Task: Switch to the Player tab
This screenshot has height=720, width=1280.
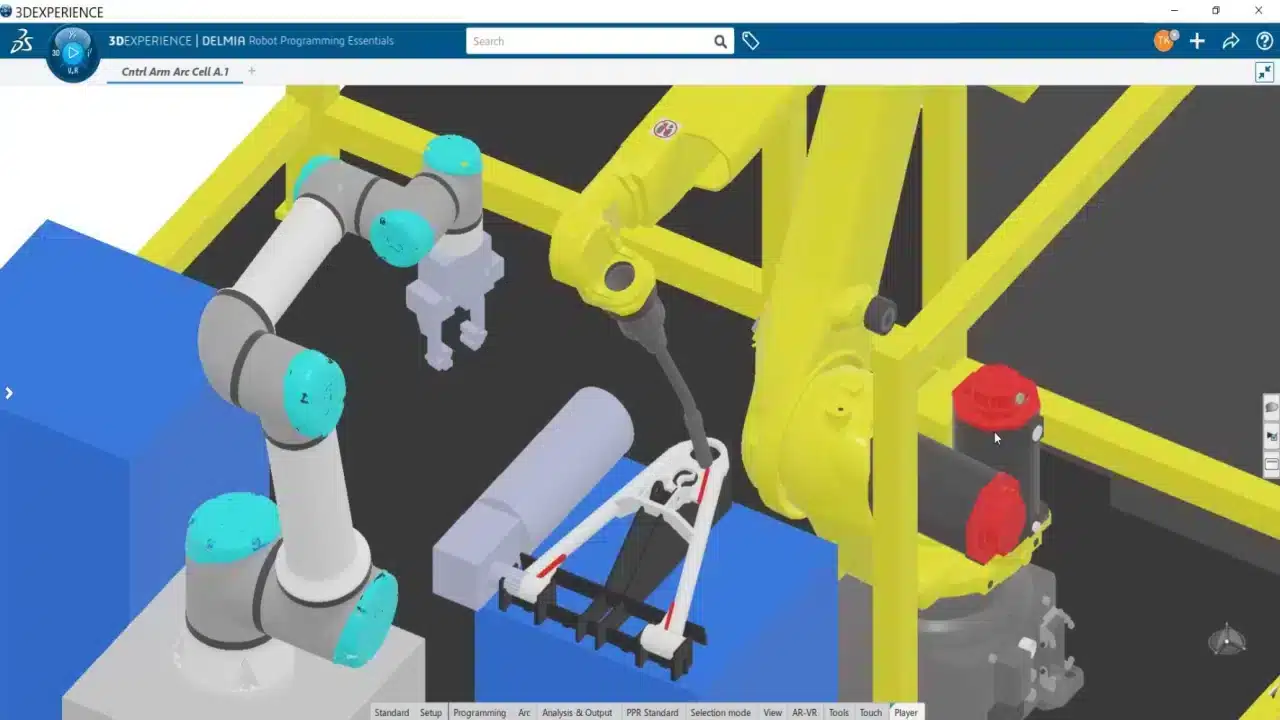Action: coord(905,712)
